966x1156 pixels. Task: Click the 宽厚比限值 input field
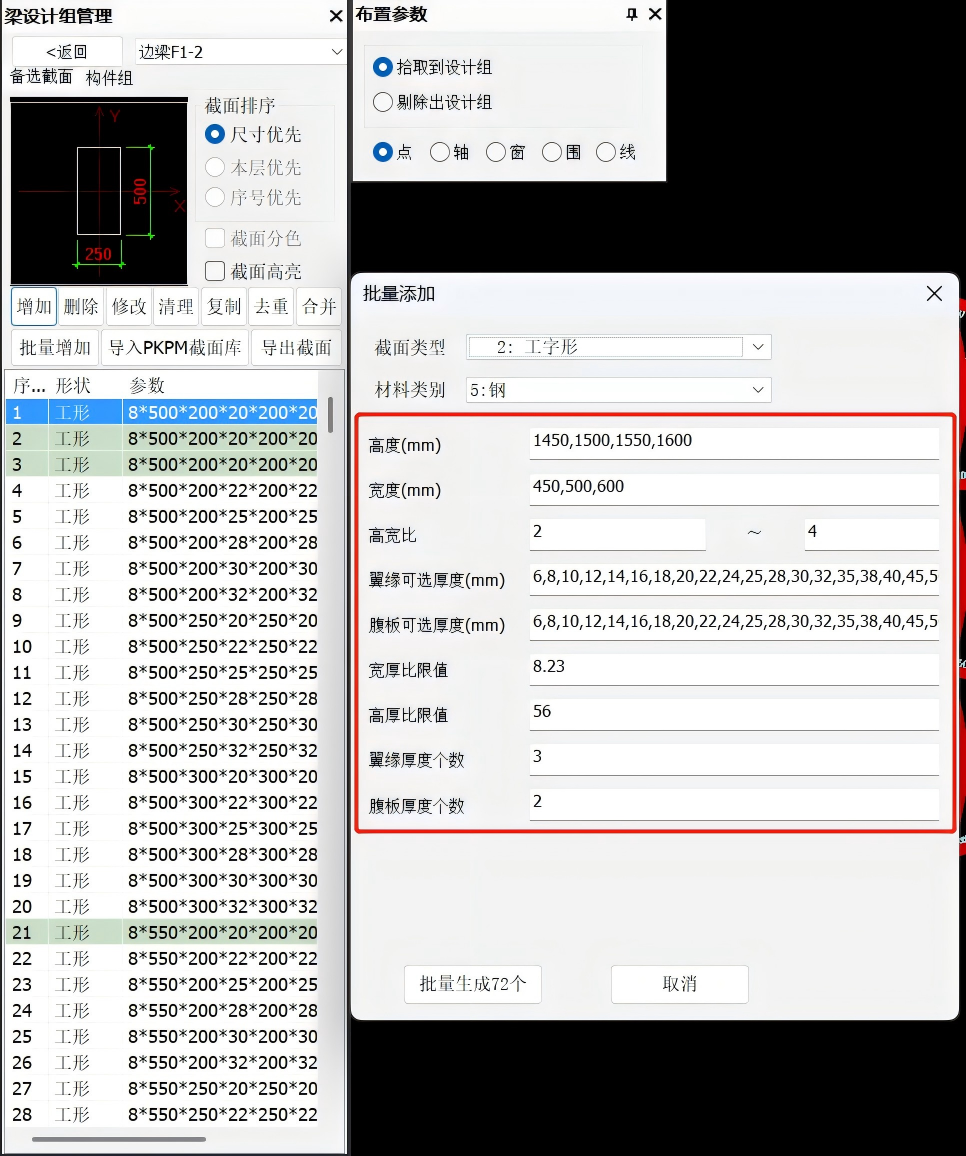pos(734,668)
